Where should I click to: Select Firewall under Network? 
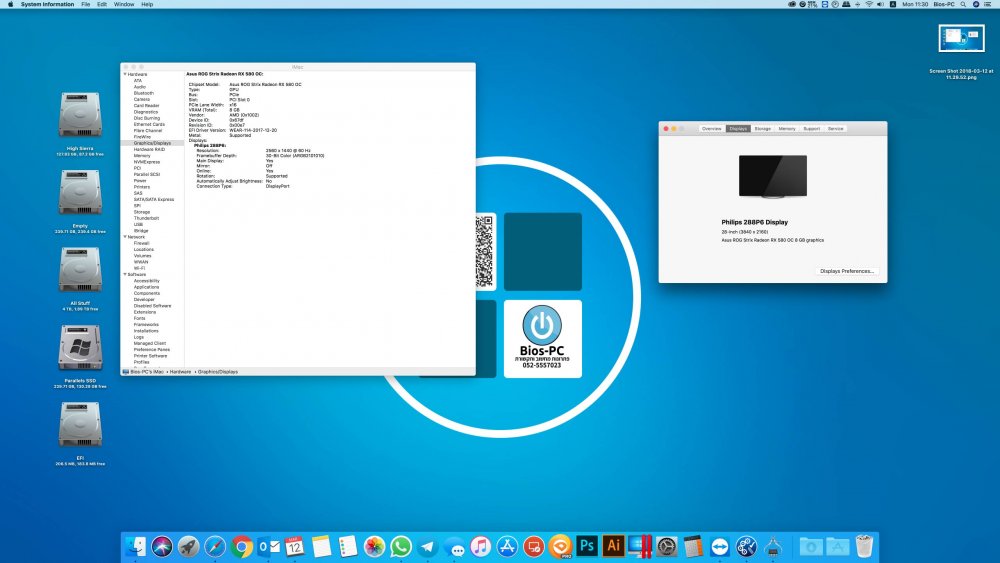(141, 243)
